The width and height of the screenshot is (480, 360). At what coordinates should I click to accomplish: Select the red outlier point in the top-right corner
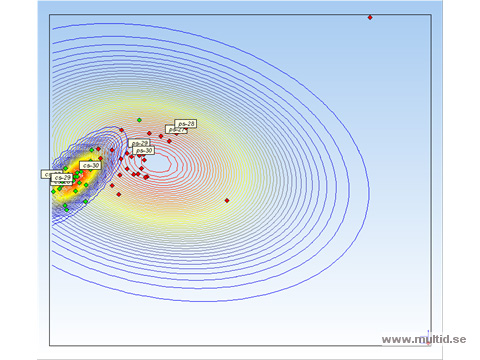coord(370,17)
